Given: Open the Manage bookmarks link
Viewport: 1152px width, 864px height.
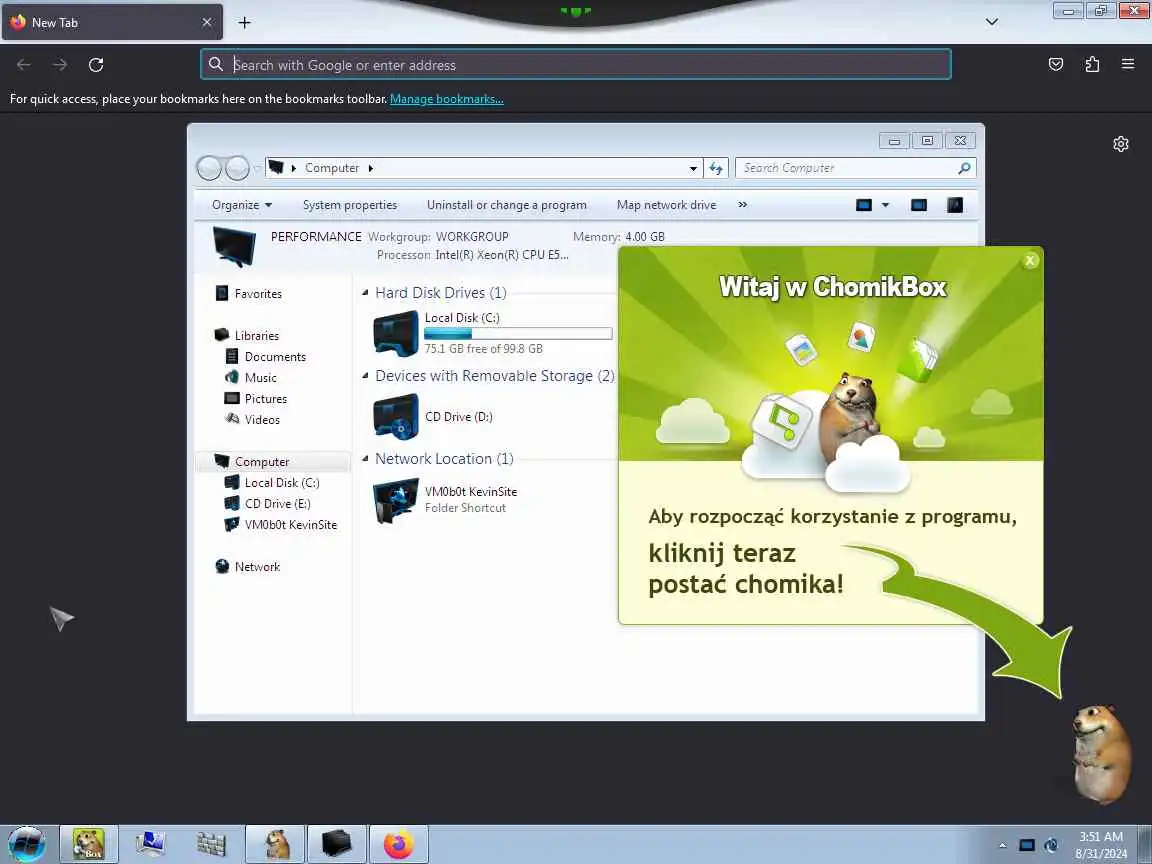Looking at the screenshot, I should point(447,99).
